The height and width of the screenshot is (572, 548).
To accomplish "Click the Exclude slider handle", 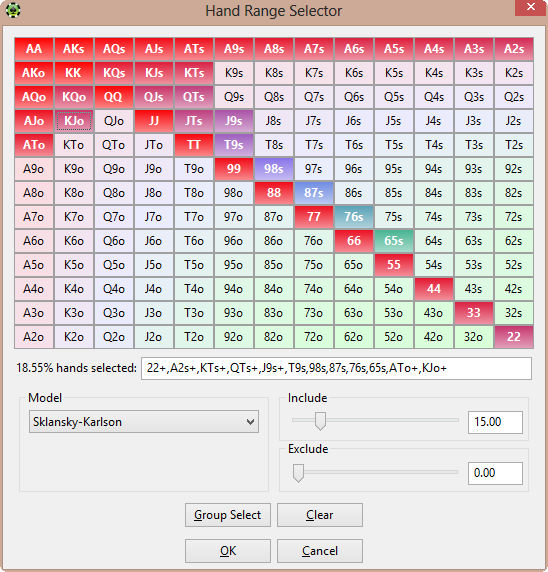I will point(298,473).
